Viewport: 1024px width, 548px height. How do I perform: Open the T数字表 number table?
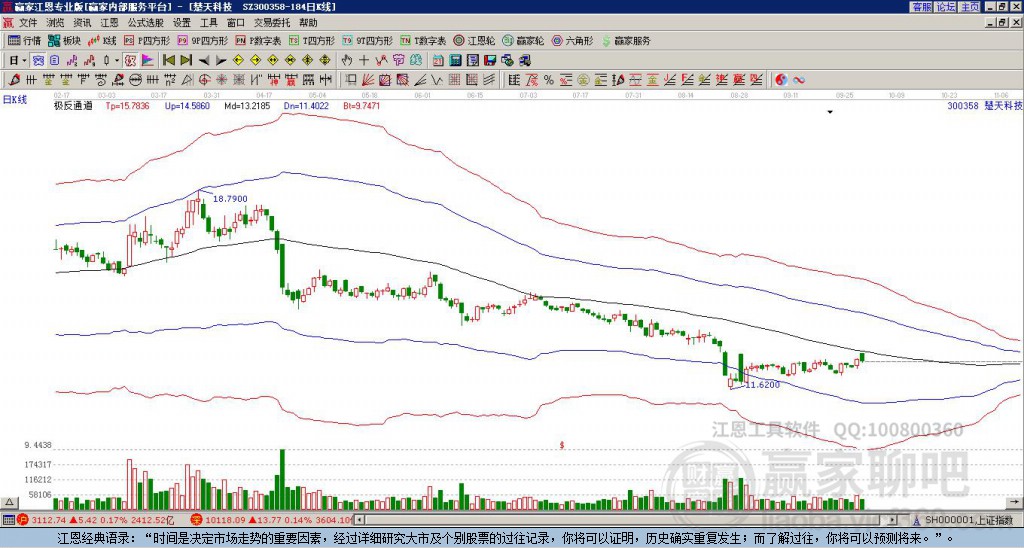[x=423, y=40]
